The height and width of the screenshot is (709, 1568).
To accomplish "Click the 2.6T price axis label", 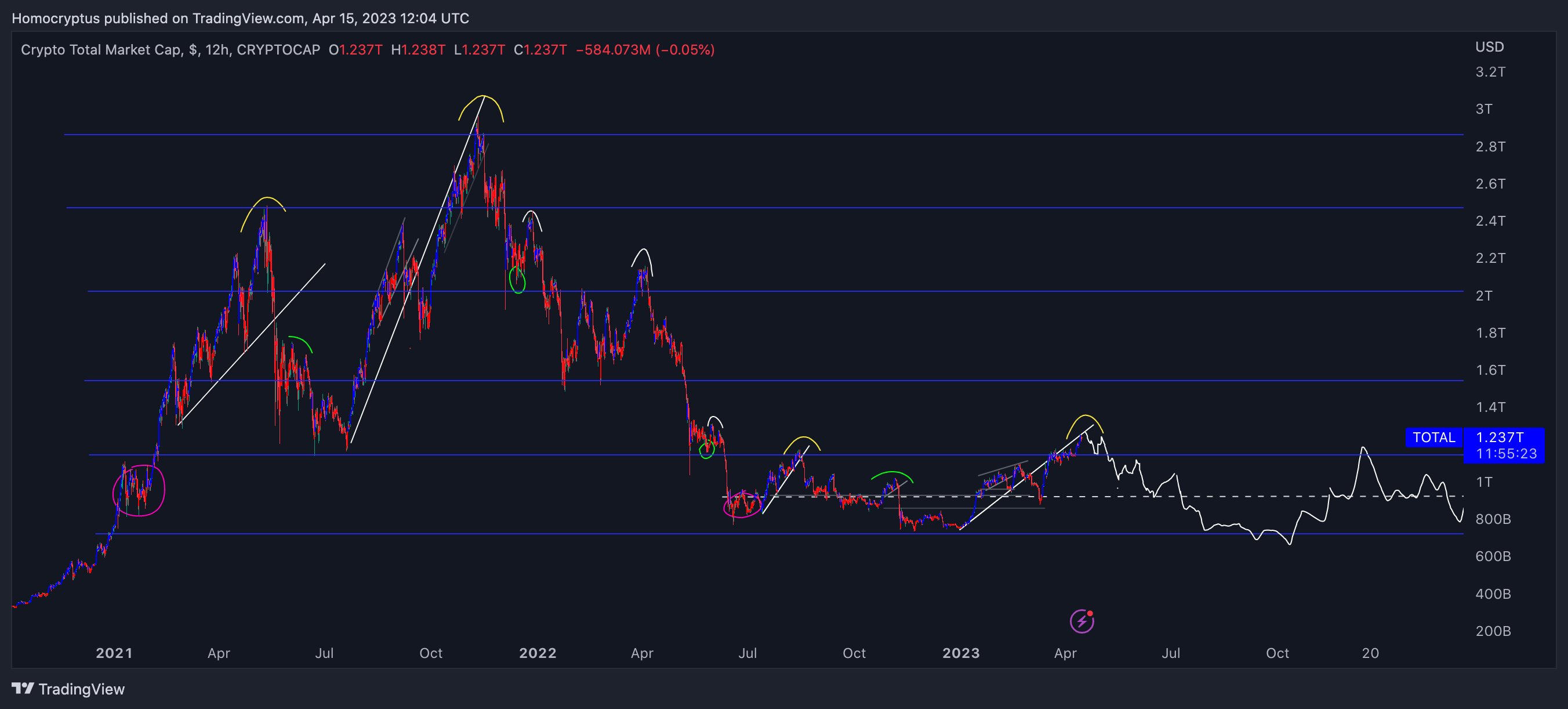I will (x=1490, y=184).
